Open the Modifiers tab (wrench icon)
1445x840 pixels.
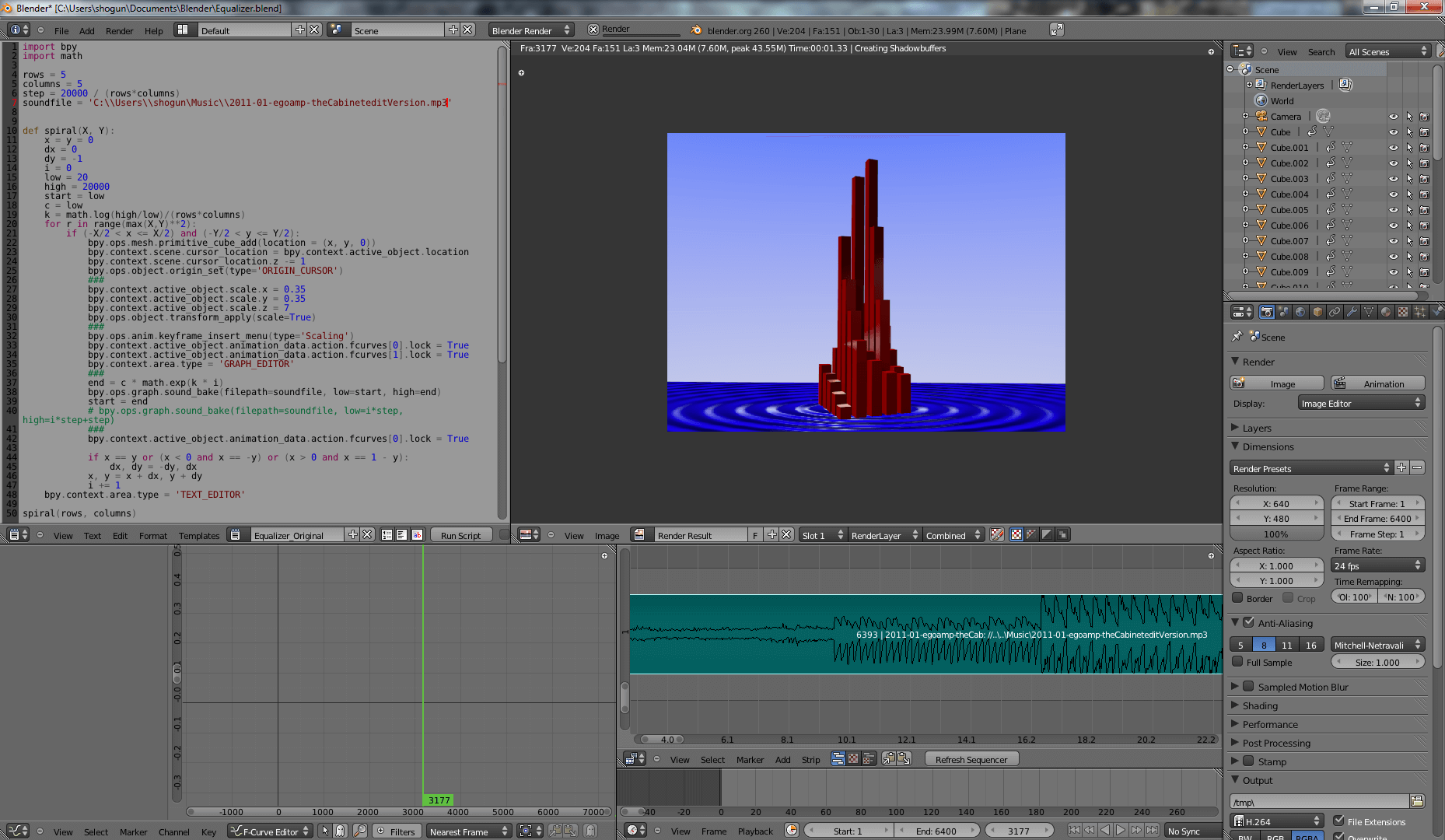pyautogui.click(x=1352, y=312)
